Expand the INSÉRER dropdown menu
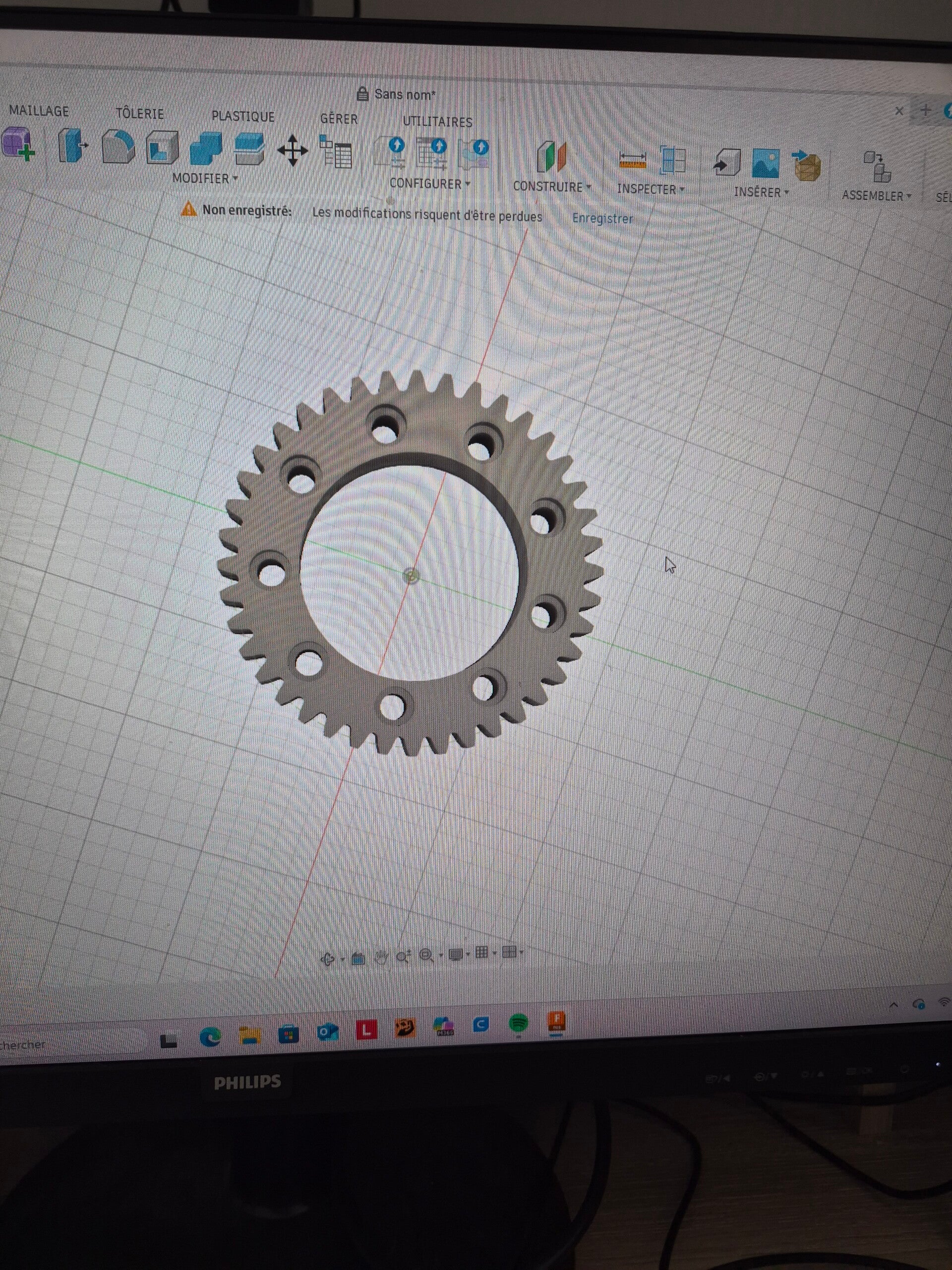This screenshot has width=952, height=1270. click(762, 192)
